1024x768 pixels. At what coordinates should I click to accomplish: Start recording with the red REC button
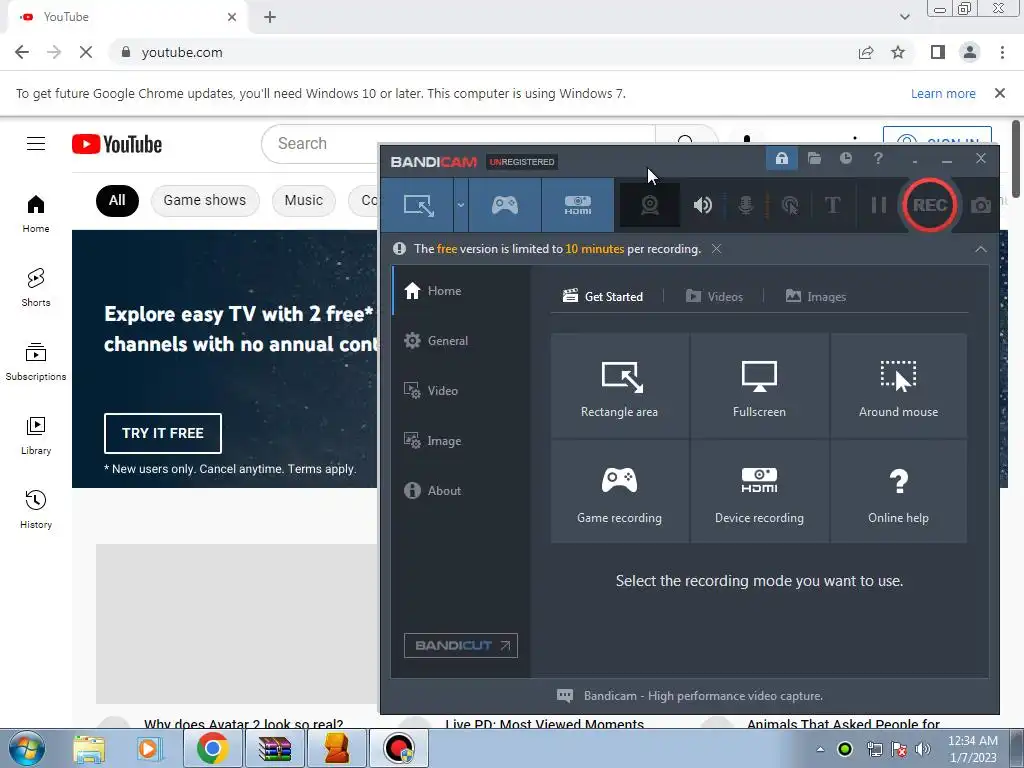tap(930, 205)
